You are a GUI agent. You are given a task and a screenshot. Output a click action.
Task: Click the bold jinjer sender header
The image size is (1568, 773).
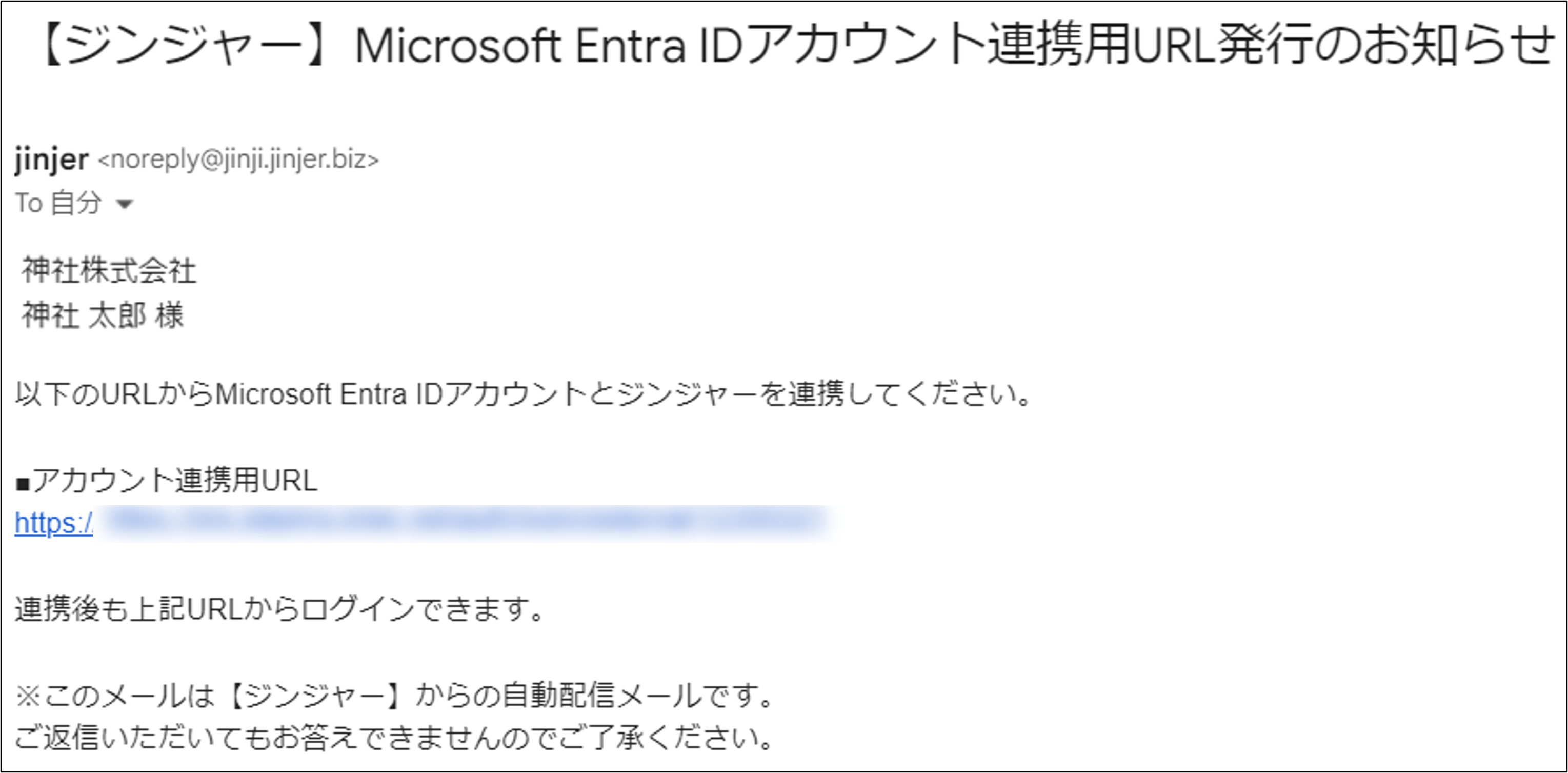point(52,160)
